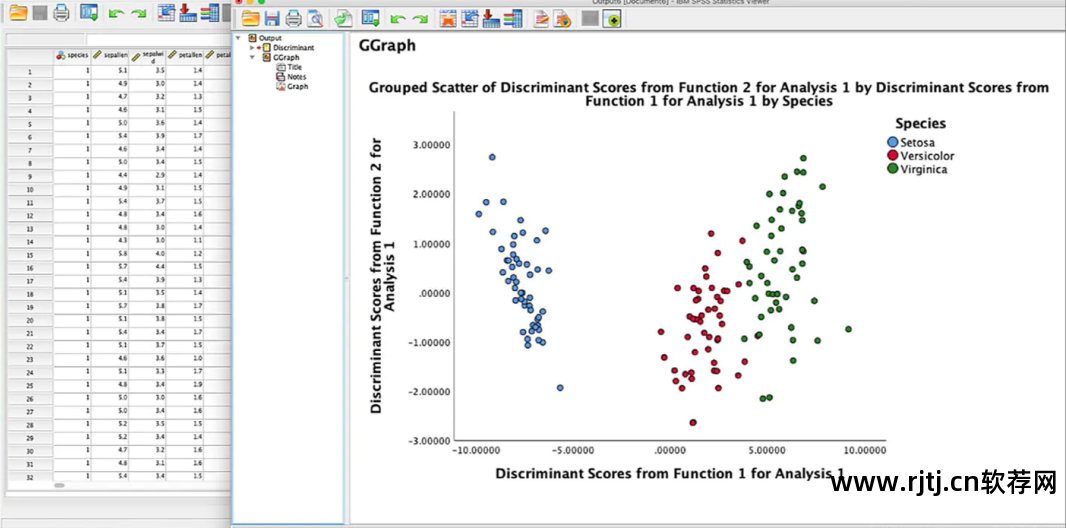This screenshot has height=528, width=1066.
Task: Redo in the Data Editor toolbar
Action: (x=139, y=13)
